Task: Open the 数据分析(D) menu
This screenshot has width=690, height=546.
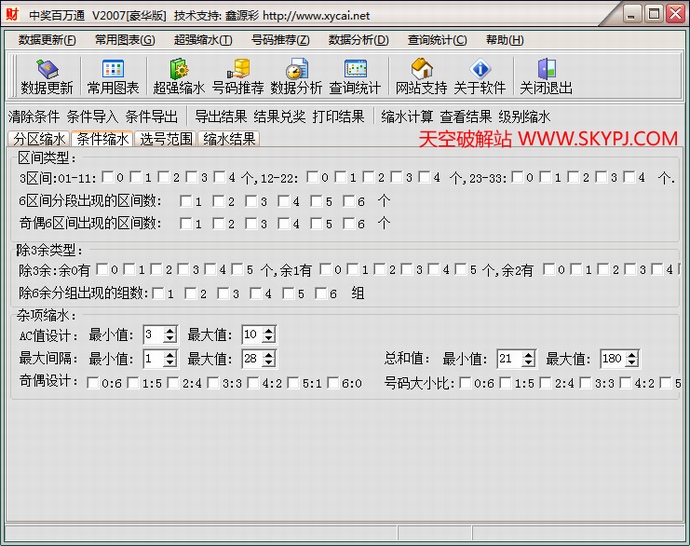Action: [x=358, y=40]
